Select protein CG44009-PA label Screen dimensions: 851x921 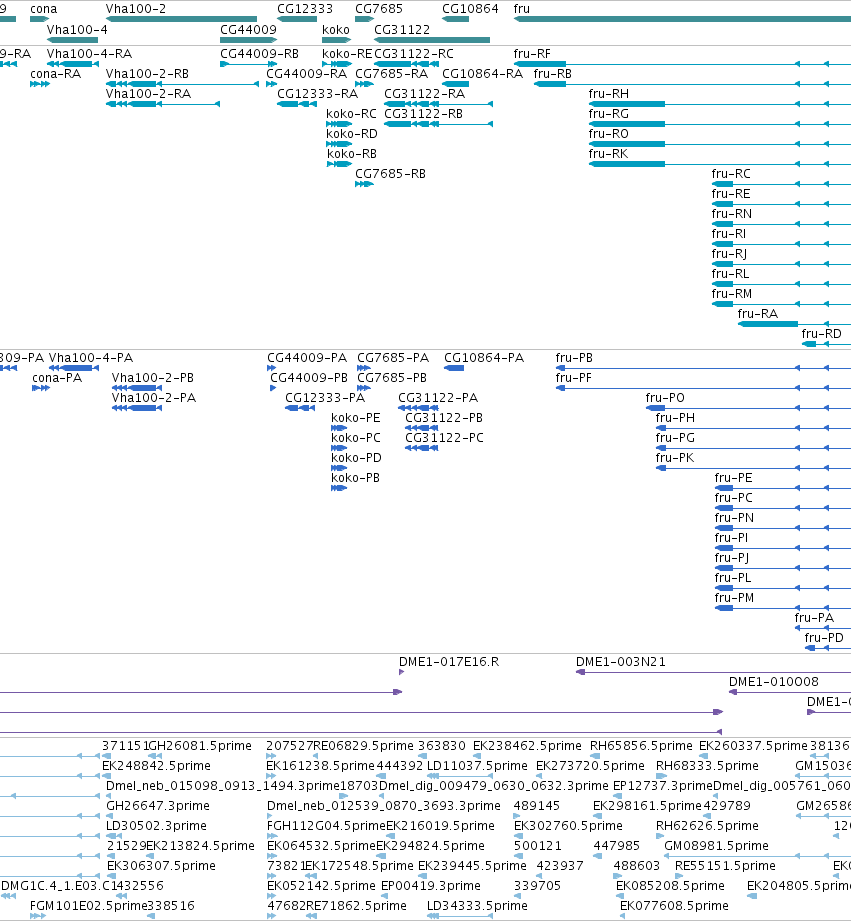[307, 357]
